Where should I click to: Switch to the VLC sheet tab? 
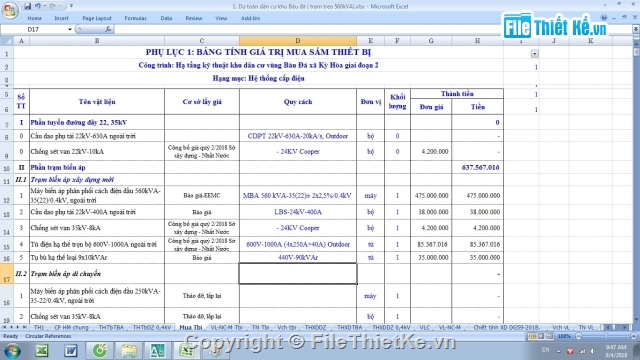pyautogui.click(x=425, y=327)
